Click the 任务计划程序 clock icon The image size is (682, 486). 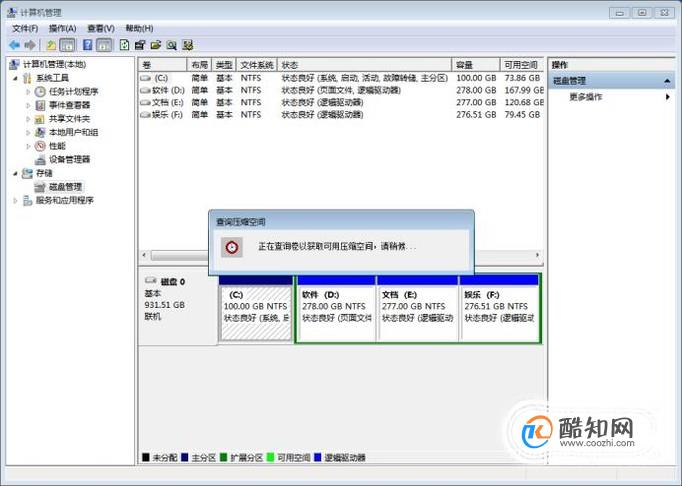point(40,92)
